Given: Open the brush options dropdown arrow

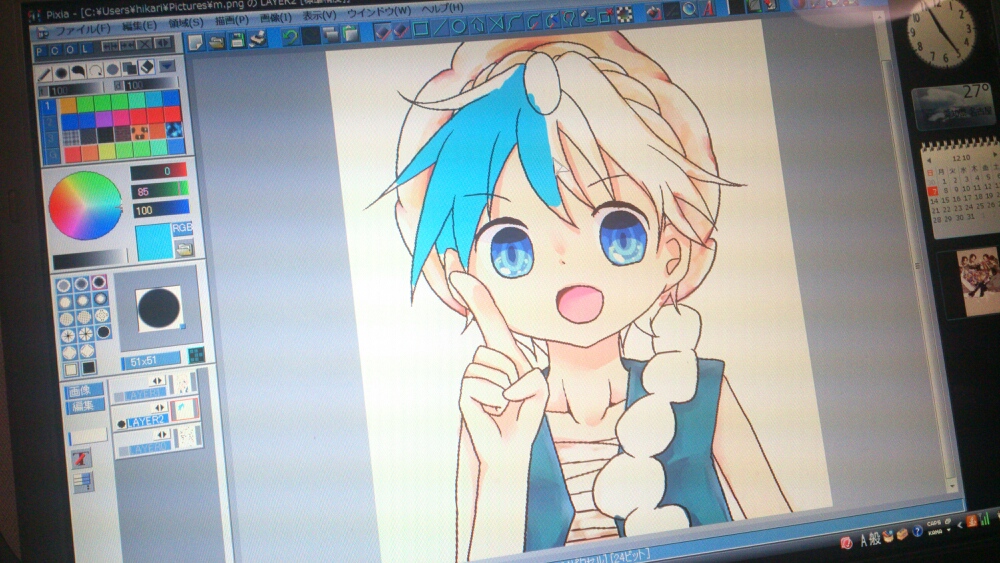Looking at the screenshot, I should tap(167, 65).
